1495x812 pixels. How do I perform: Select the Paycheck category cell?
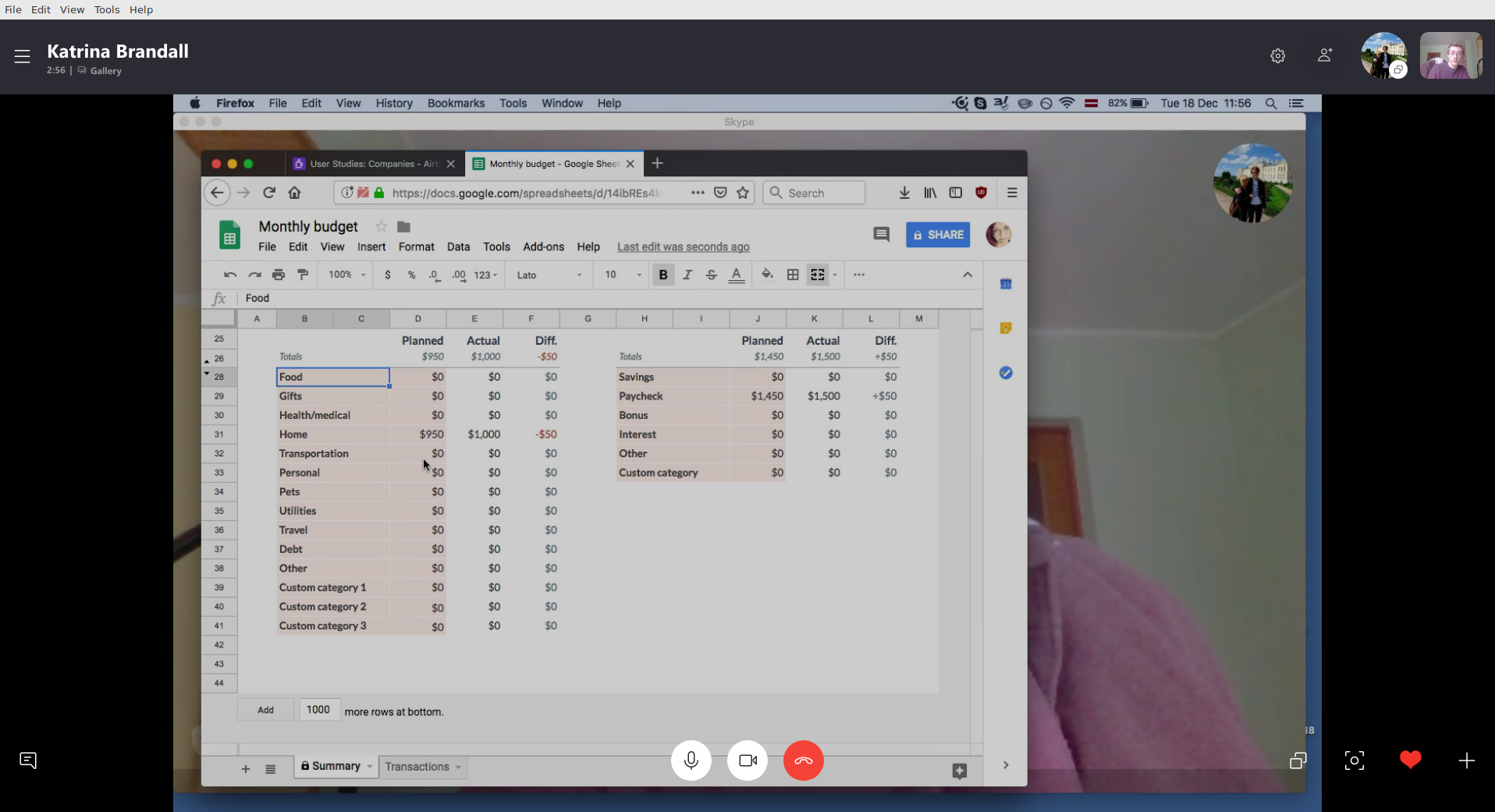673,396
